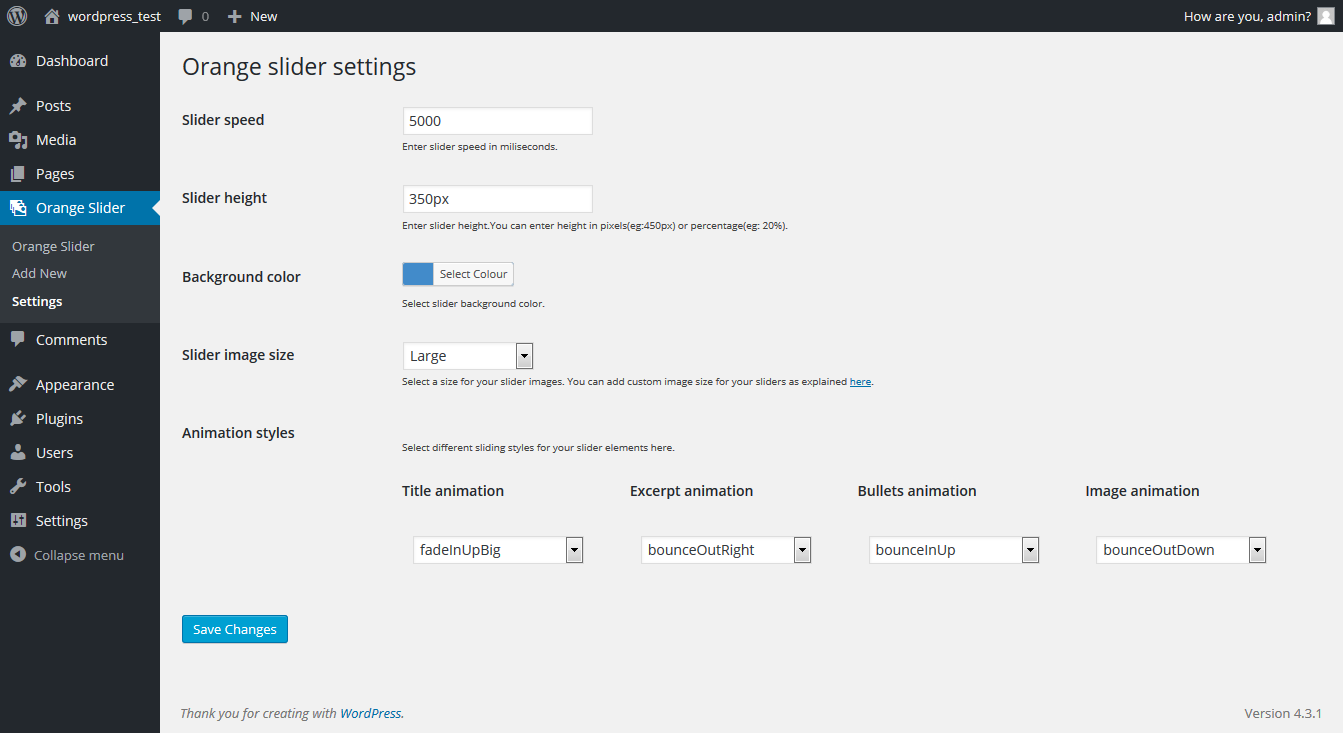
Task: Click wordpress_test site name link
Action: tap(114, 16)
